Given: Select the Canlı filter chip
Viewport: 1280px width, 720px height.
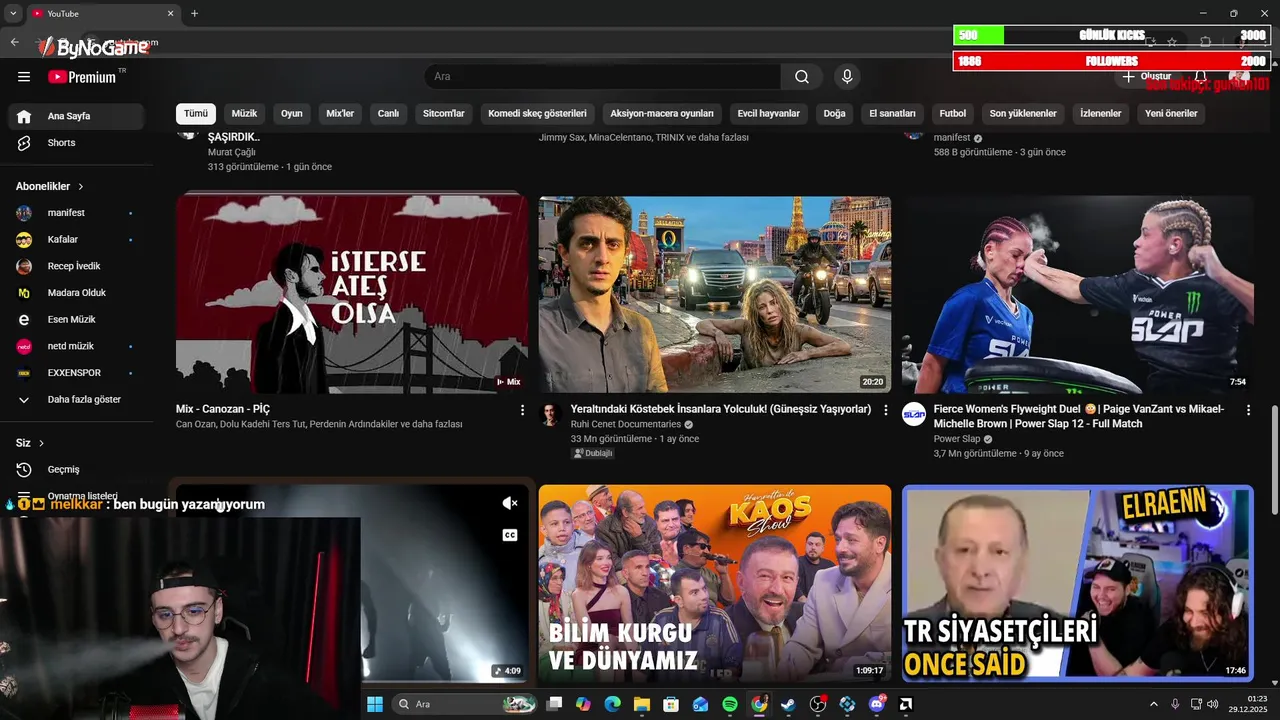Looking at the screenshot, I should click(x=388, y=114).
